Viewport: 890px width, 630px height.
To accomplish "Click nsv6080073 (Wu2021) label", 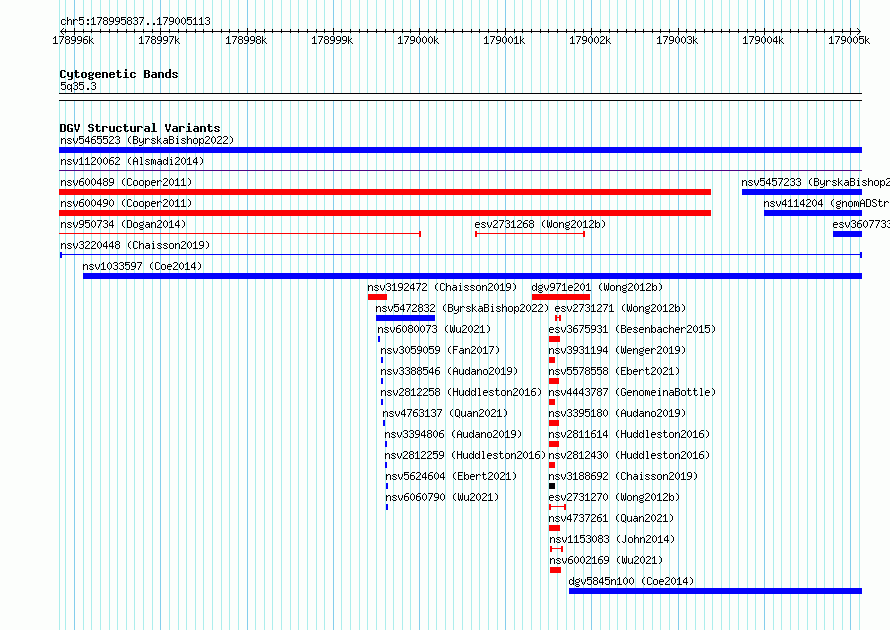I will (x=434, y=329).
